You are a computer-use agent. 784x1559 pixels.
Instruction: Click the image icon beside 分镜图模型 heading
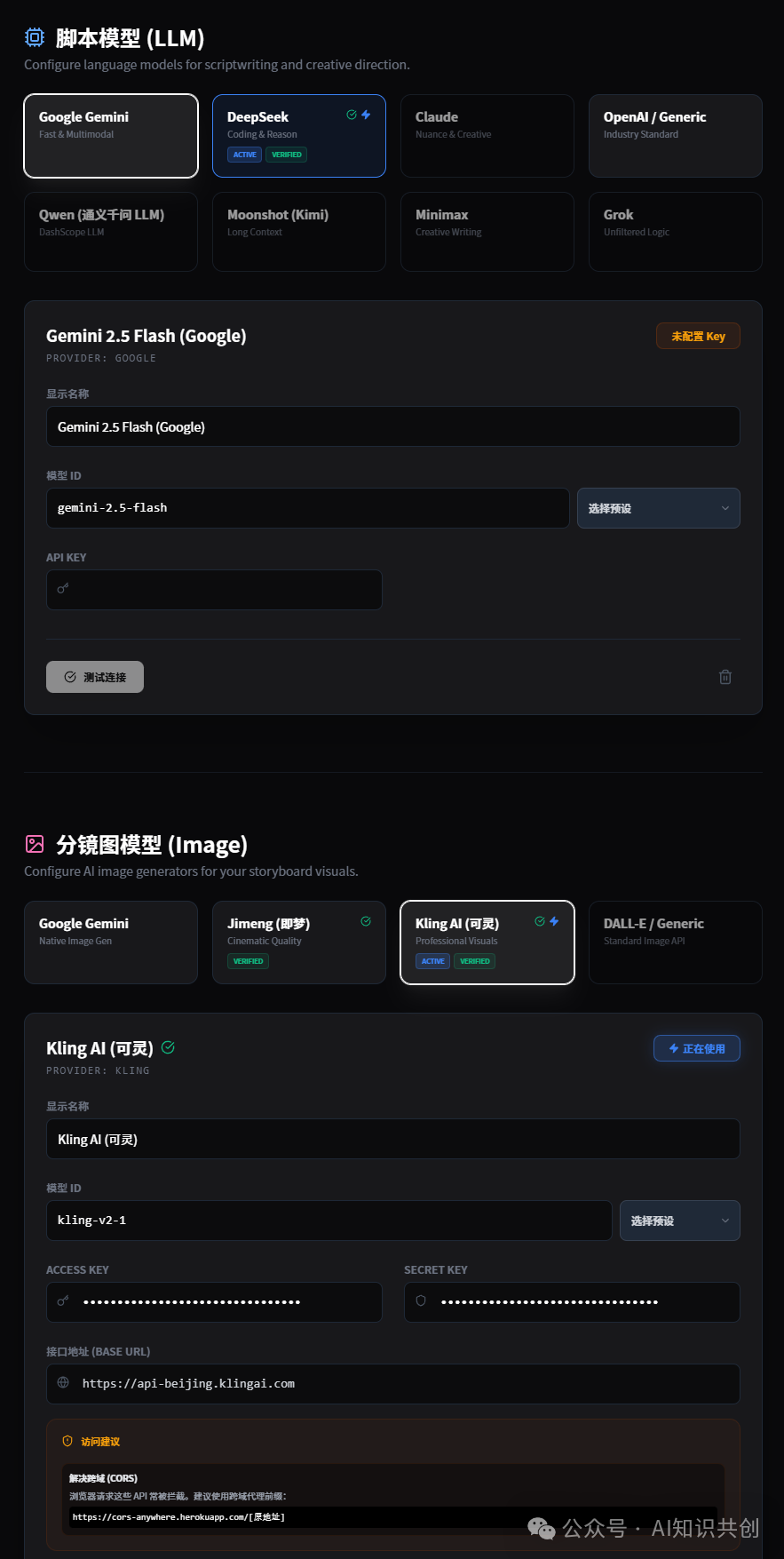35,844
